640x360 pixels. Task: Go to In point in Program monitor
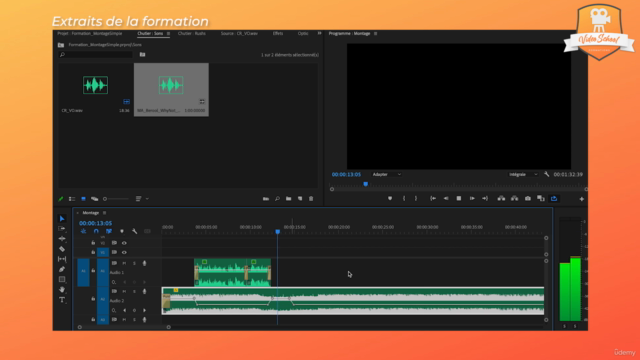(x=433, y=198)
